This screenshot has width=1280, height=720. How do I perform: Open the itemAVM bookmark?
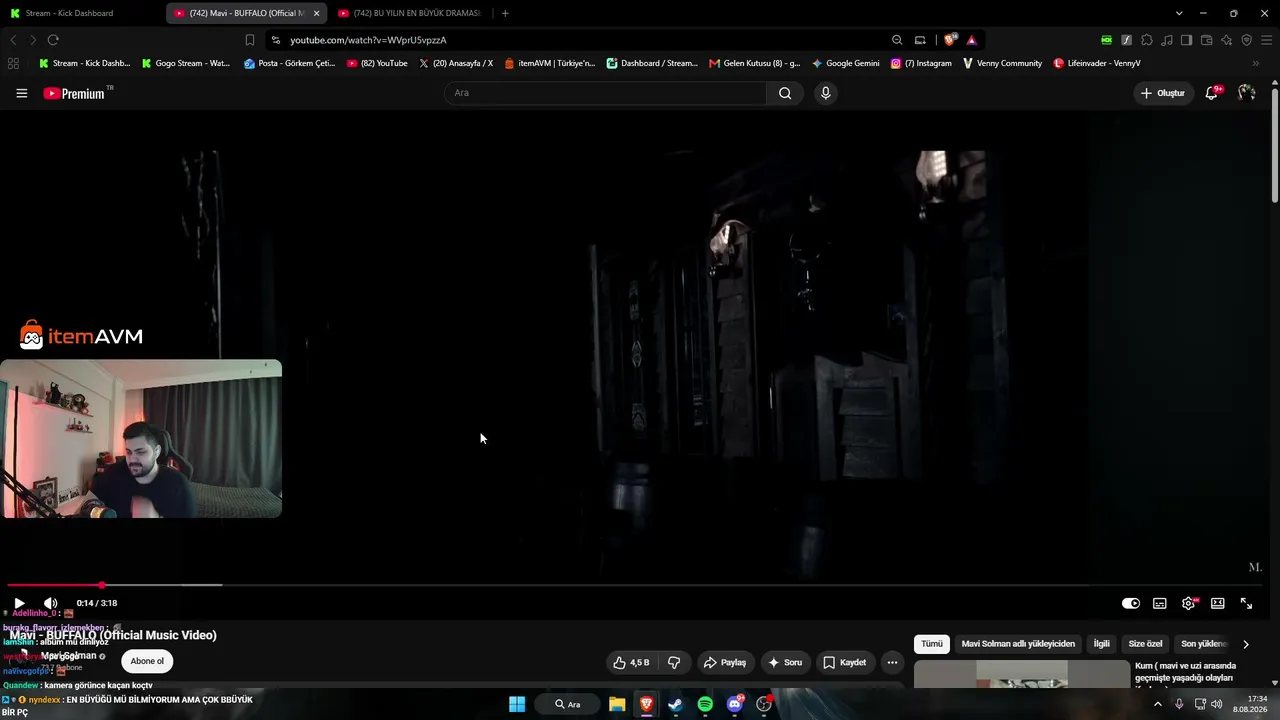[550, 63]
